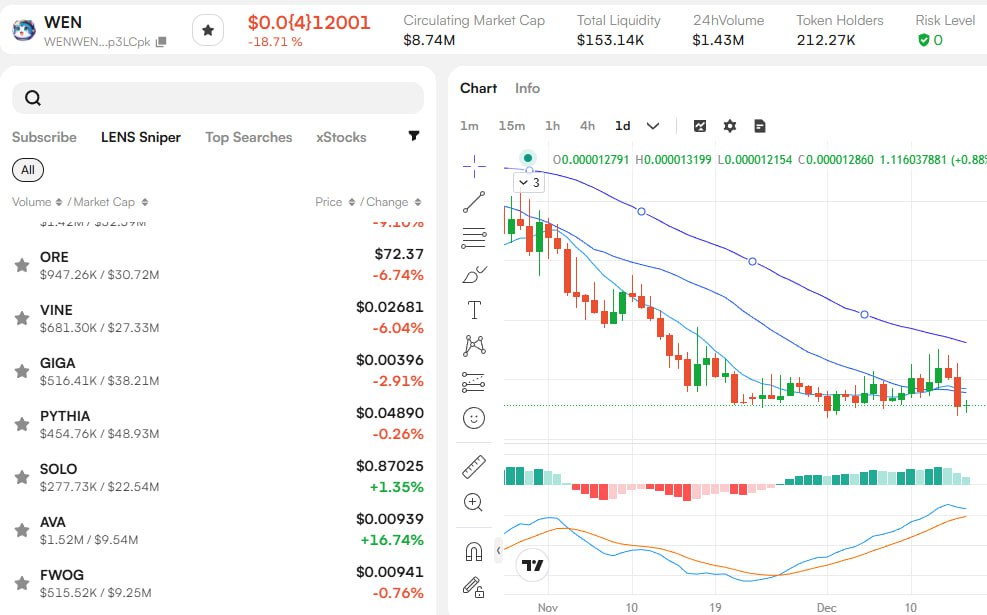
Task: Star the GIGA token
Action: coord(22,371)
